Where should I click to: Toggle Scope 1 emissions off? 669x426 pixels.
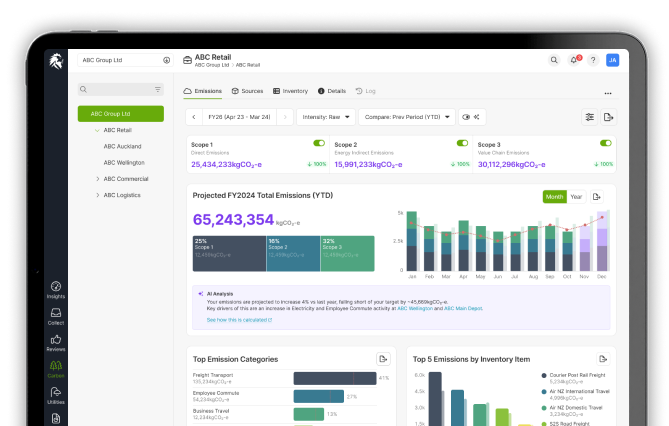tap(319, 143)
